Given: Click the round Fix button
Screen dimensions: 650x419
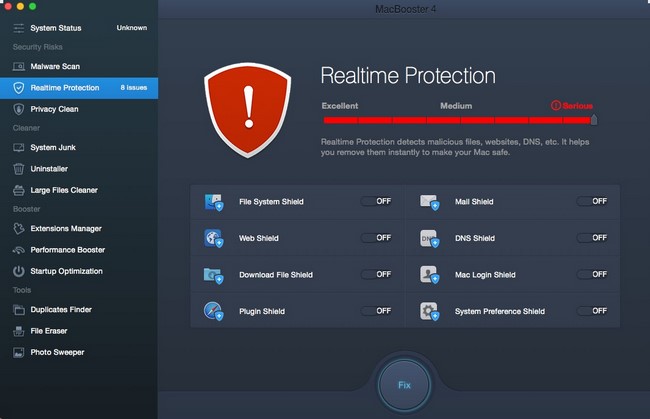Looking at the screenshot, I should pyautogui.click(x=404, y=385).
